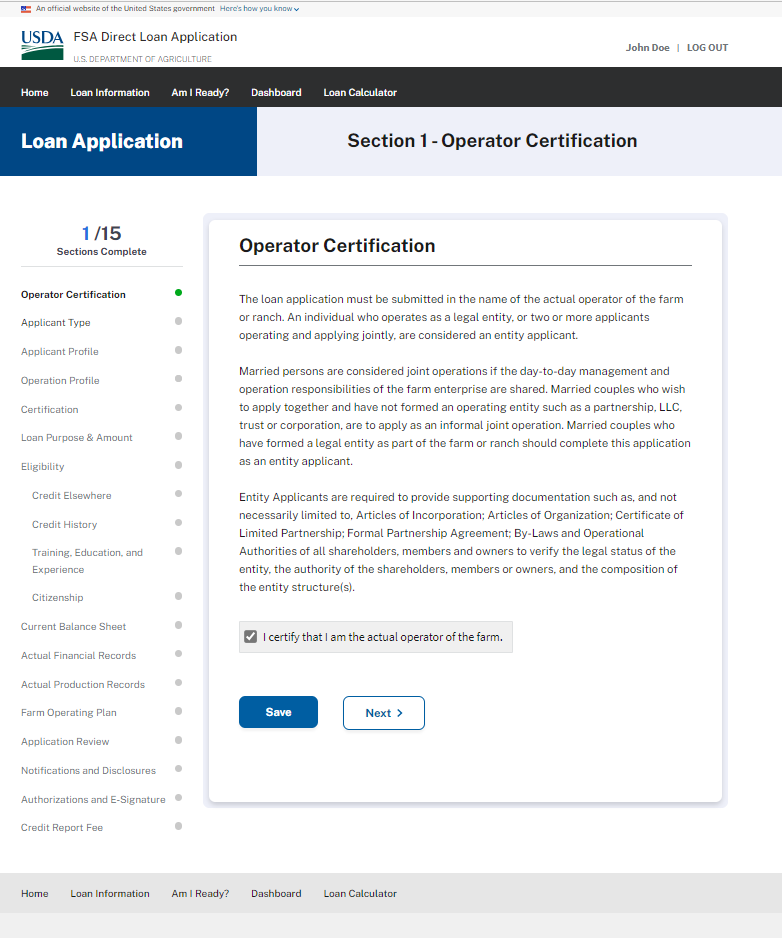Select Operation Profile section in sidebar

click(x=60, y=380)
